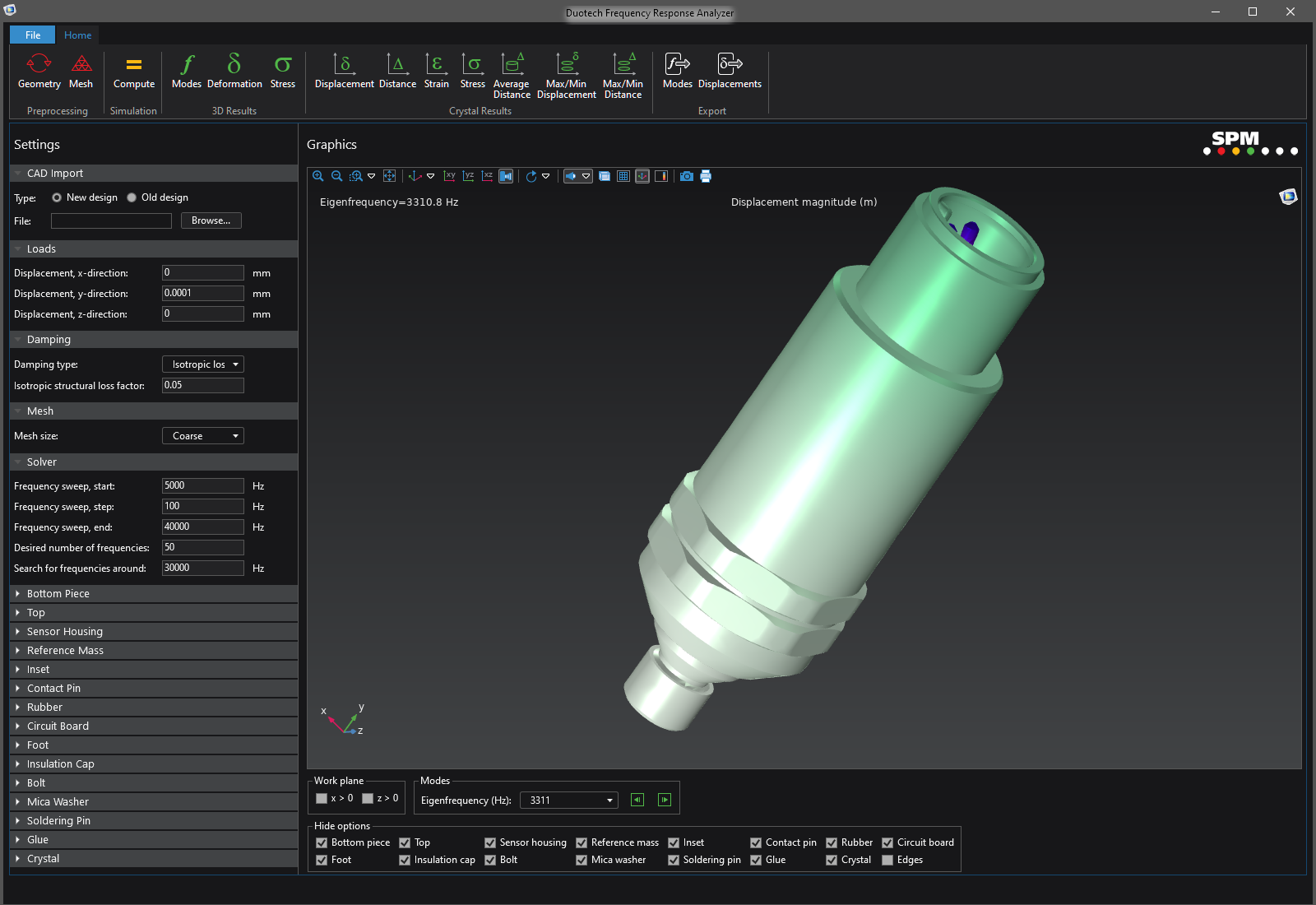Click zoom extents icon

tap(389, 176)
